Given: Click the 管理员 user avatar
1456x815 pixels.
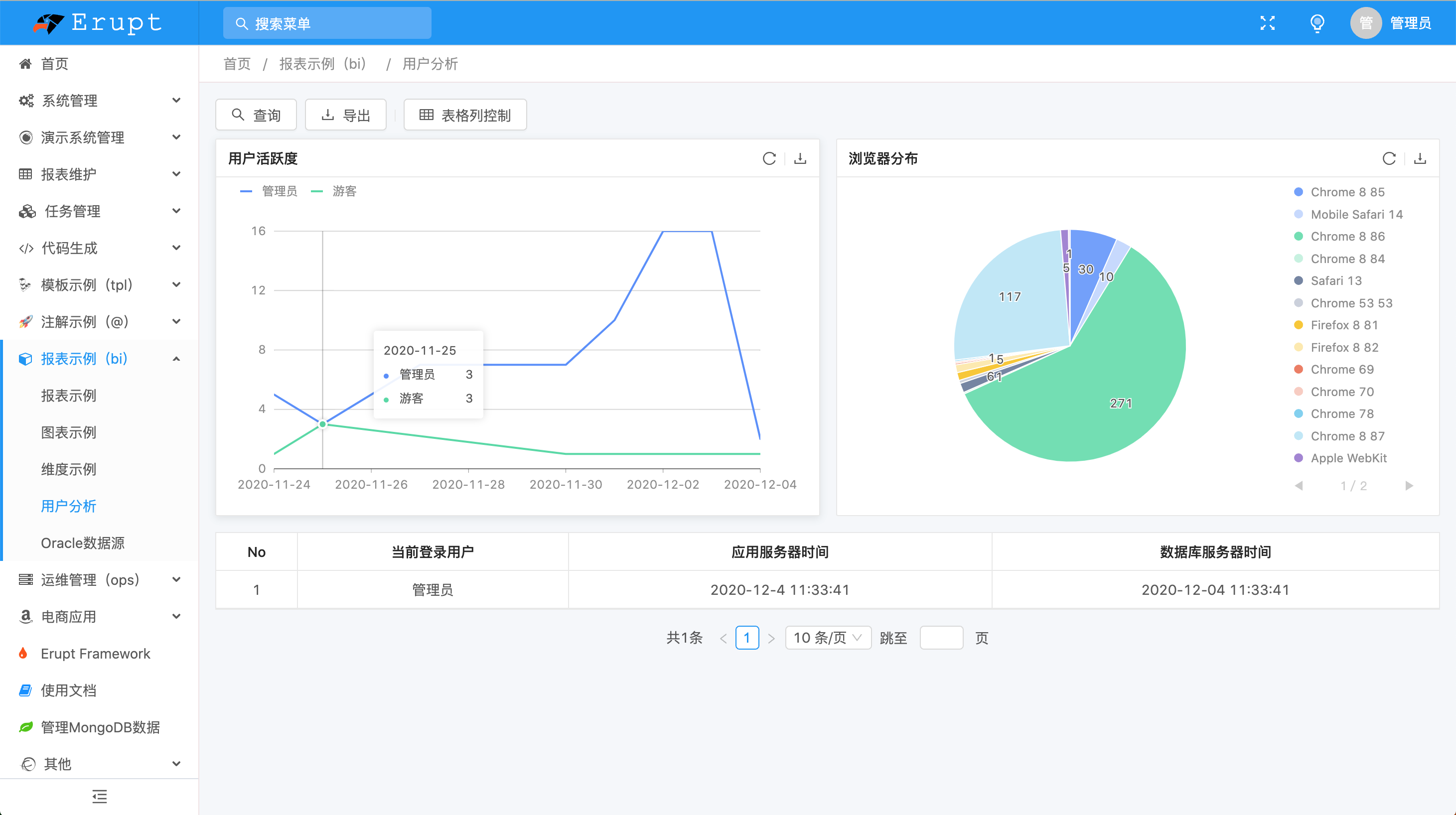Looking at the screenshot, I should tap(1366, 23).
